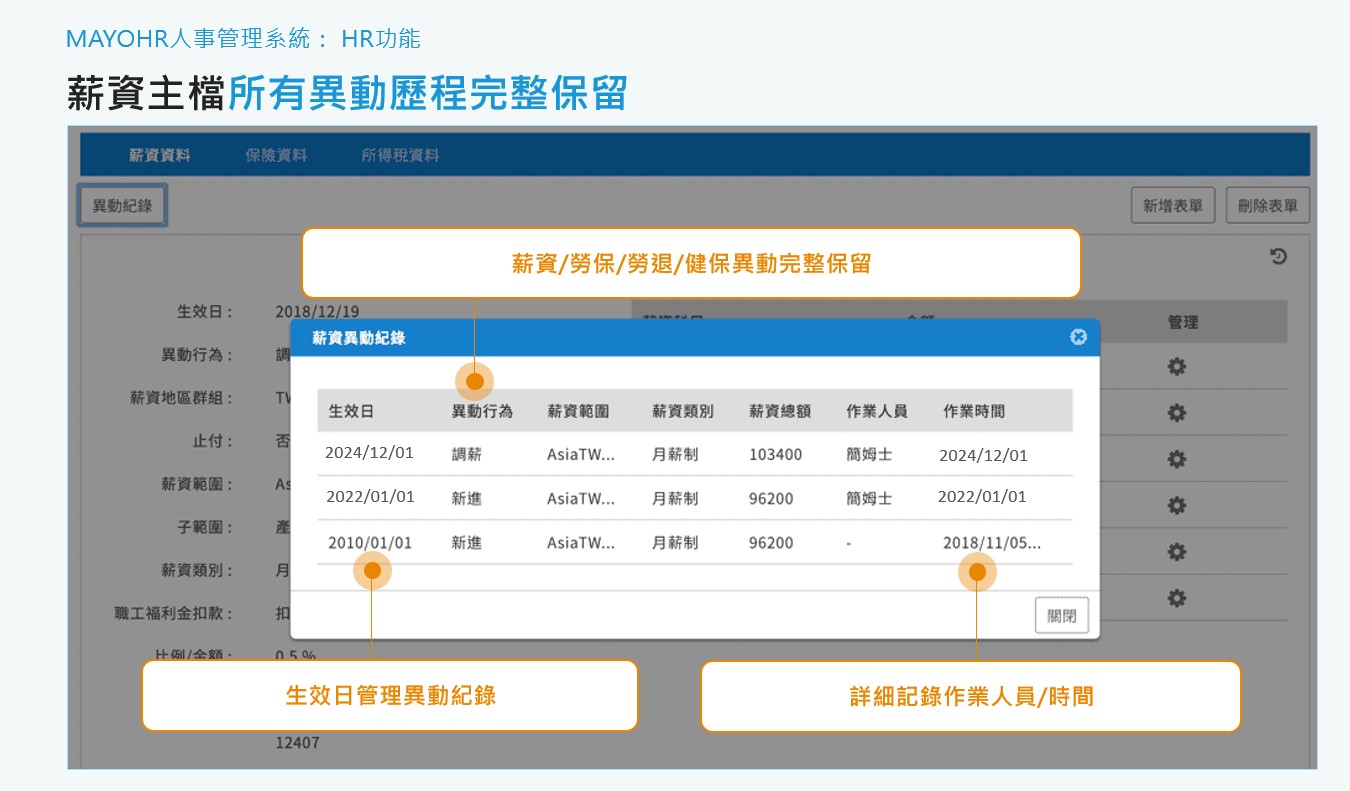
Task: Click the 關閉 button in the dialog
Action: (x=1061, y=615)
